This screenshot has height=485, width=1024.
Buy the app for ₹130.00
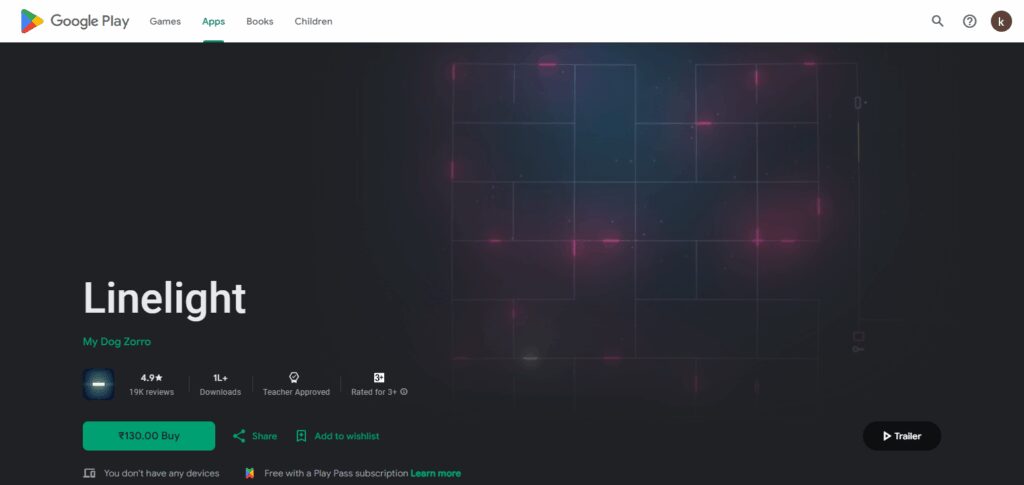[x=149, y=436]
